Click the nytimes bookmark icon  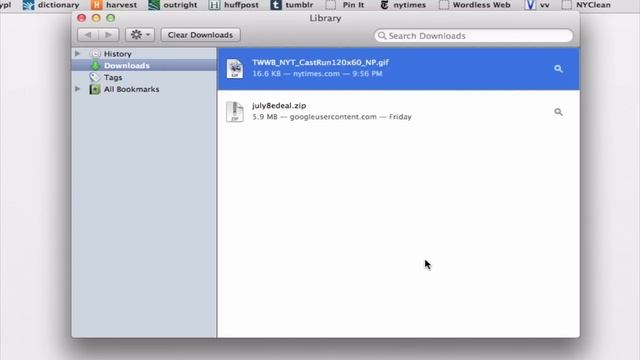click(384, 5)
